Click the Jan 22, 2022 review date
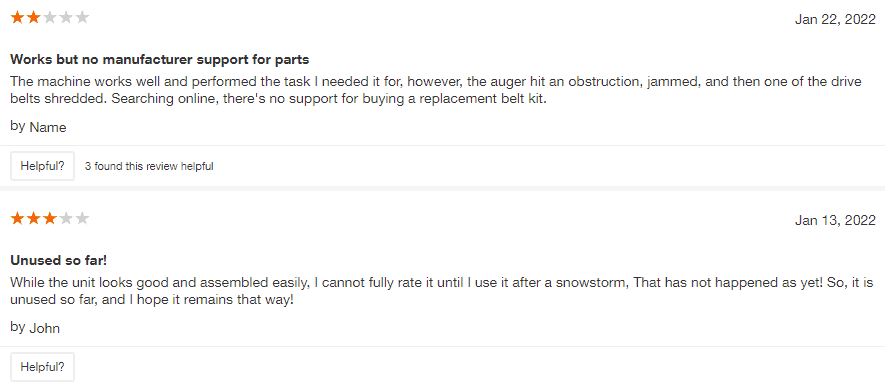Screen dimensions: 885x387 (x=835, y=20)
